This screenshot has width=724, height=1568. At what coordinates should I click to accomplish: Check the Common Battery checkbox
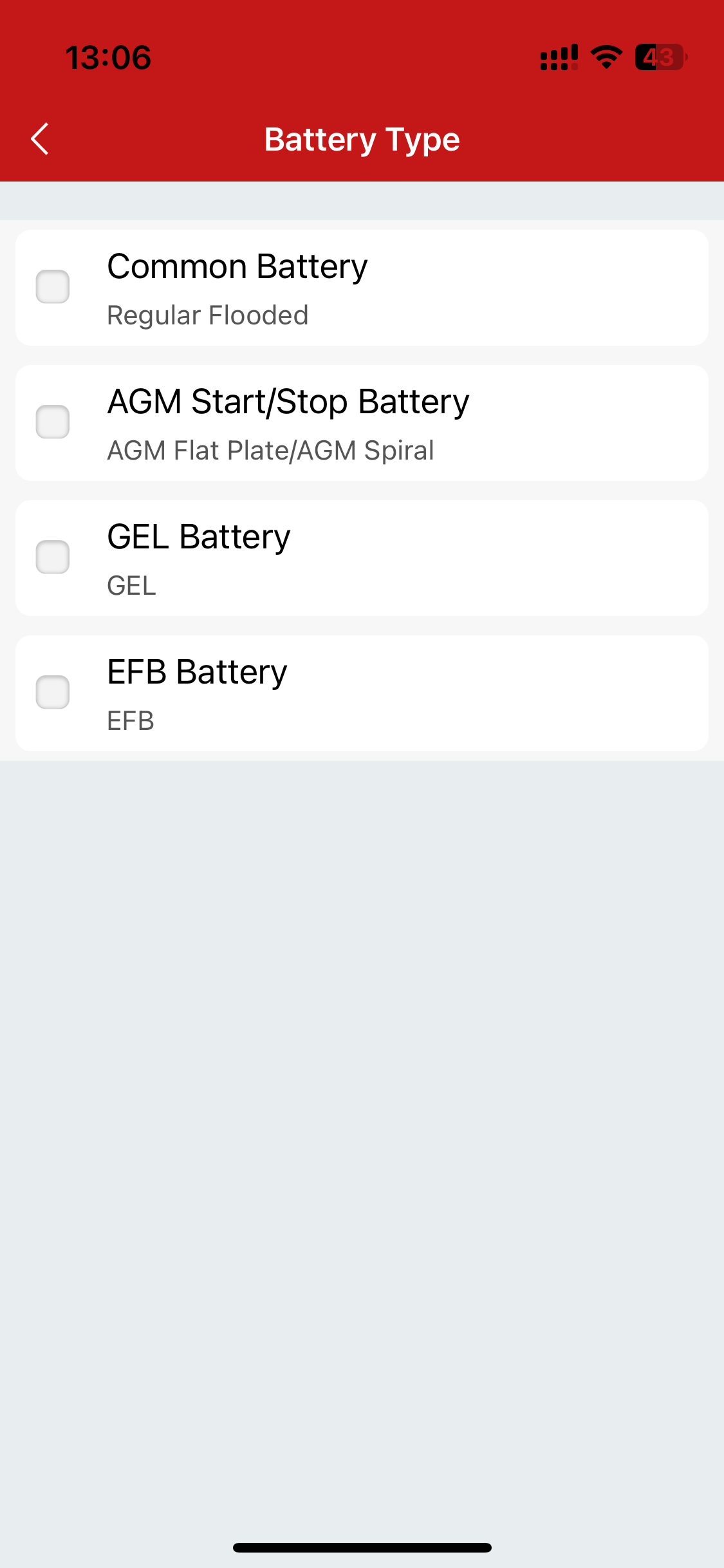click(53, 287)
